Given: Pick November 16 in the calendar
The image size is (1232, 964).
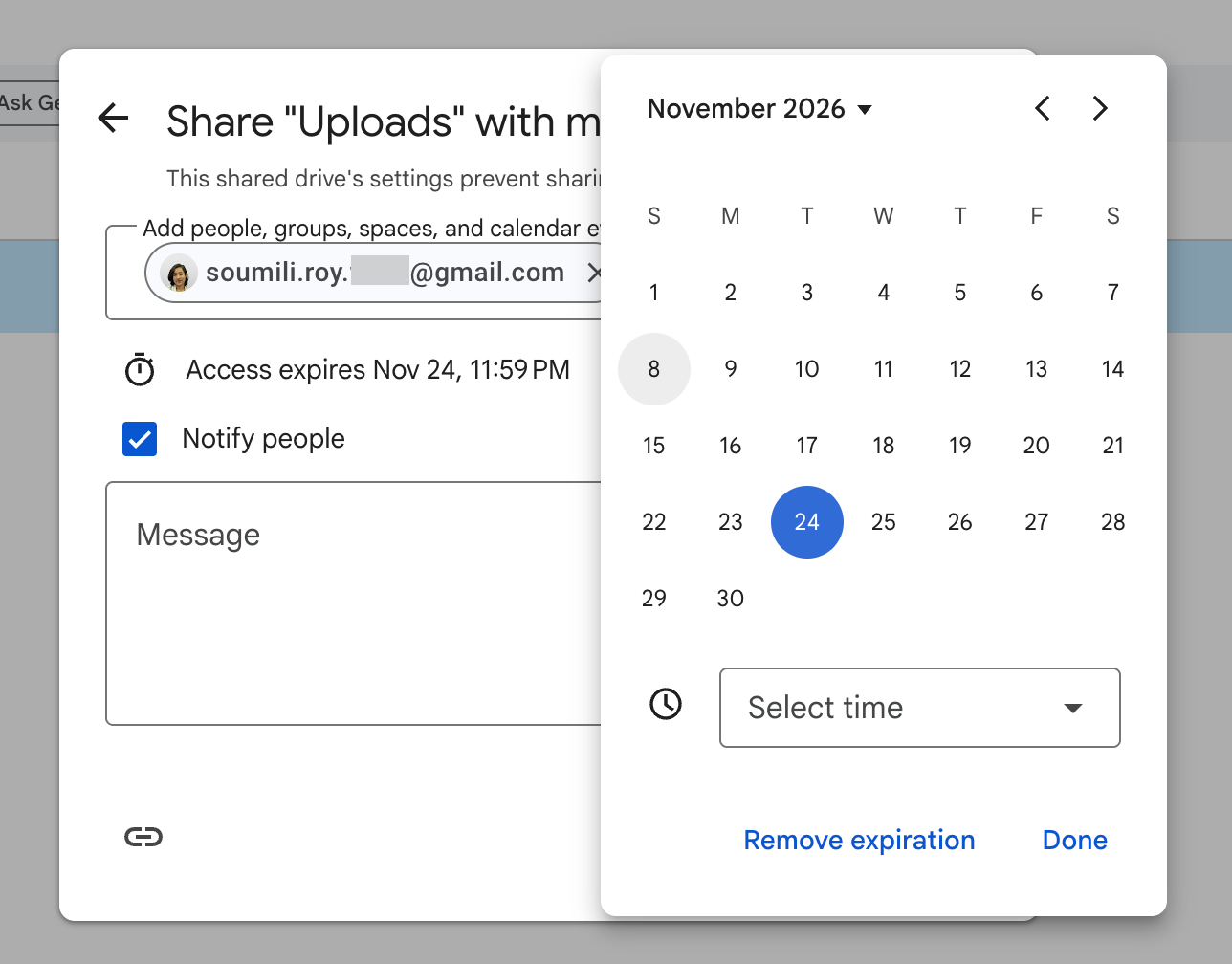Looking at the screenshot, I should click(731, 446).
